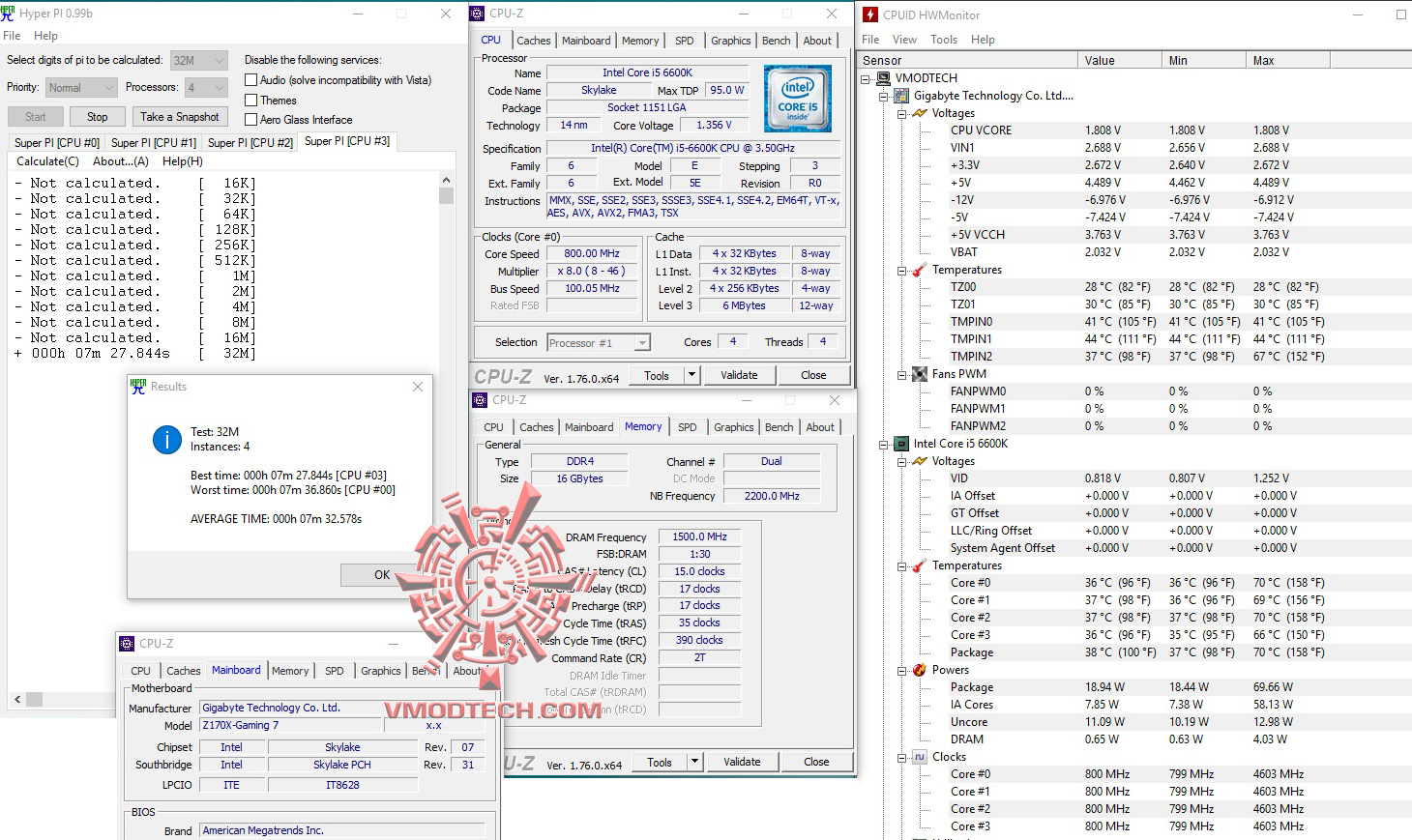Click the Tools button in CPU-Z Memory window

(x=660, y=762)
